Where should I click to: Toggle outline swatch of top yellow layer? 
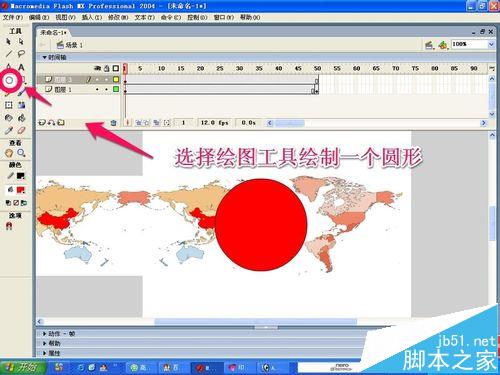(116, 79)
